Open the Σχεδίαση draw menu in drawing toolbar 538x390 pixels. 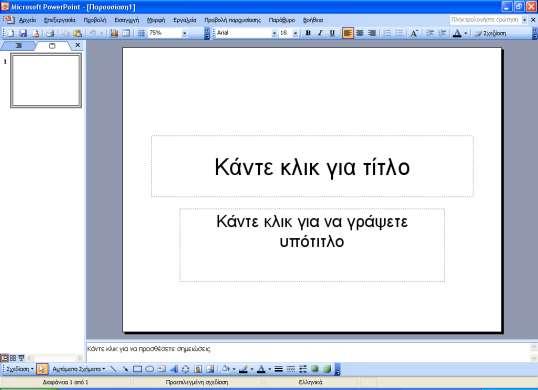20,369
